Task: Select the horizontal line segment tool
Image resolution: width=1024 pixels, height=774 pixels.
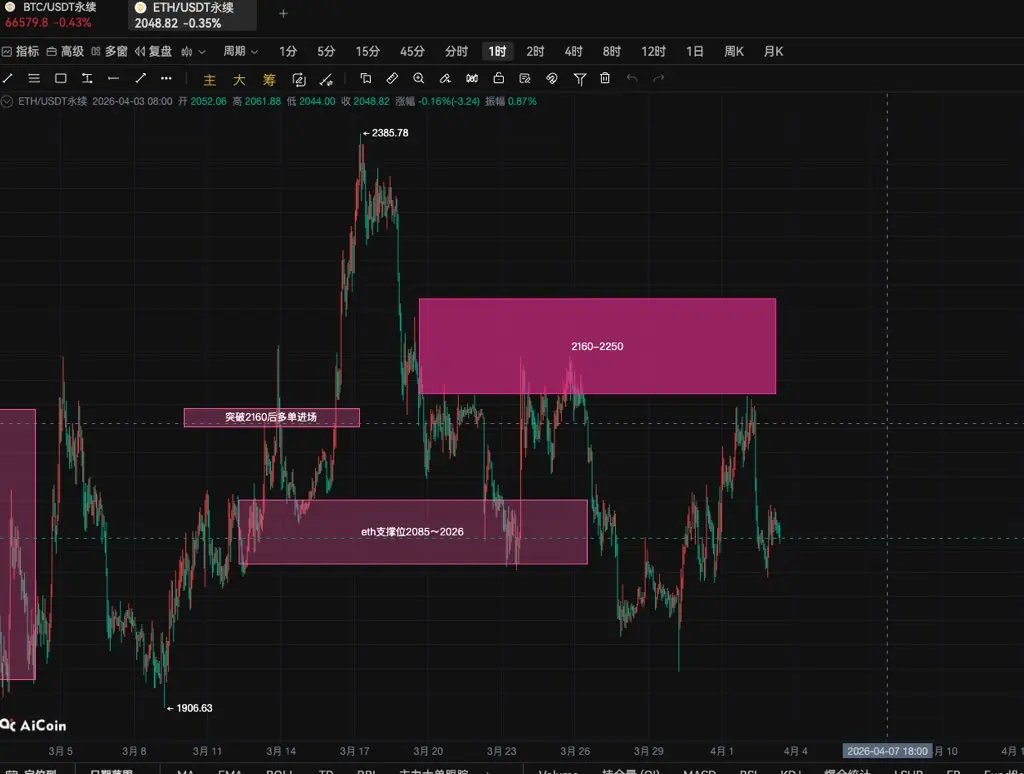Action: pyautogui.click(x=113, y=78)
